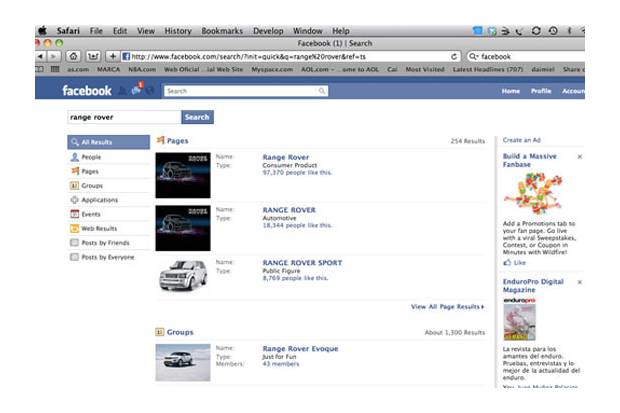Open the Bookmarks menu
This screenshot has width=620, height=413.
[222, 31]
